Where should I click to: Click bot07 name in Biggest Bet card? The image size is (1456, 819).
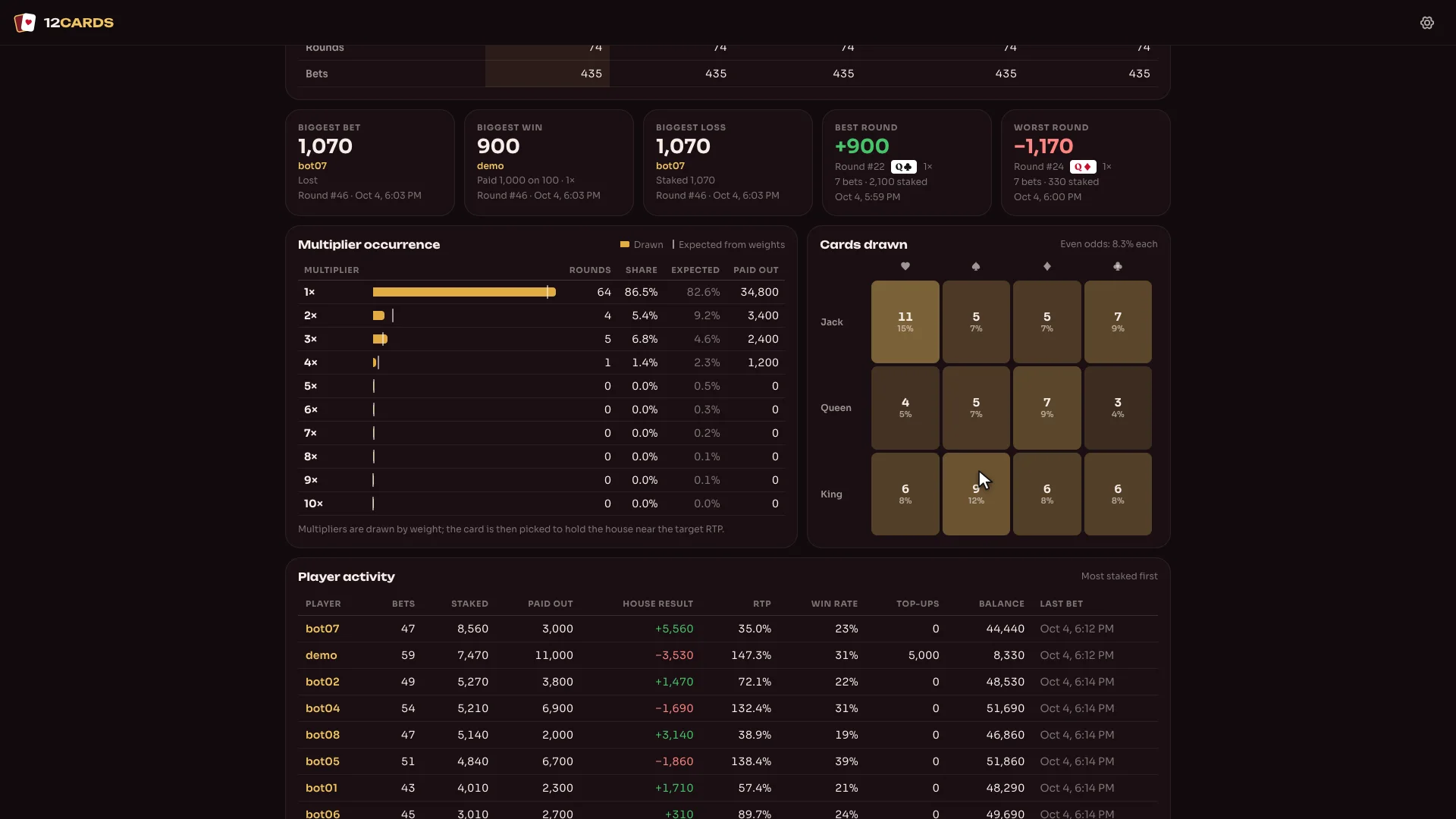click(312, 166)
